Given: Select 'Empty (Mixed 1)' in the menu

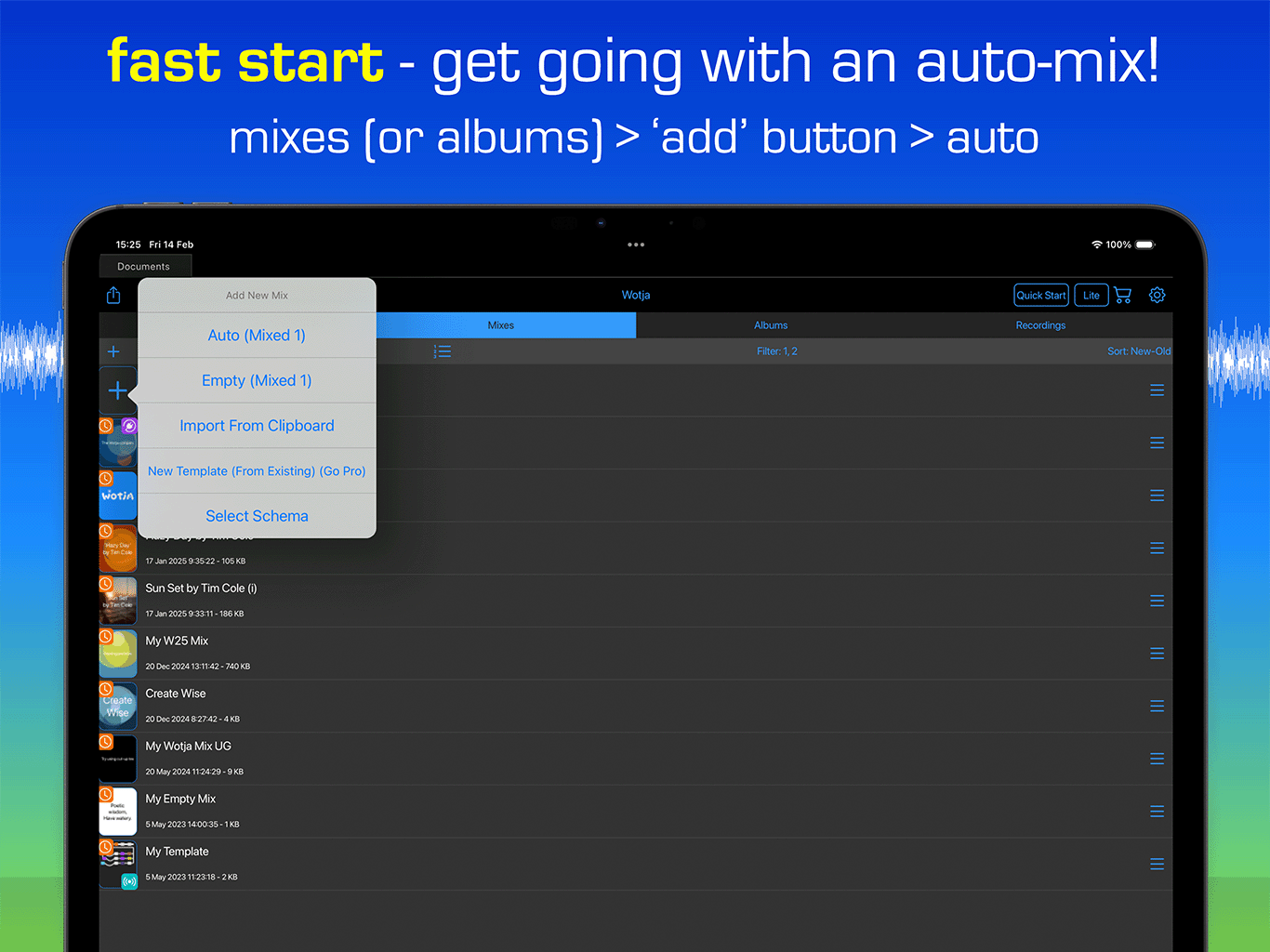Looking at the screenshot, I should [257, 380].
